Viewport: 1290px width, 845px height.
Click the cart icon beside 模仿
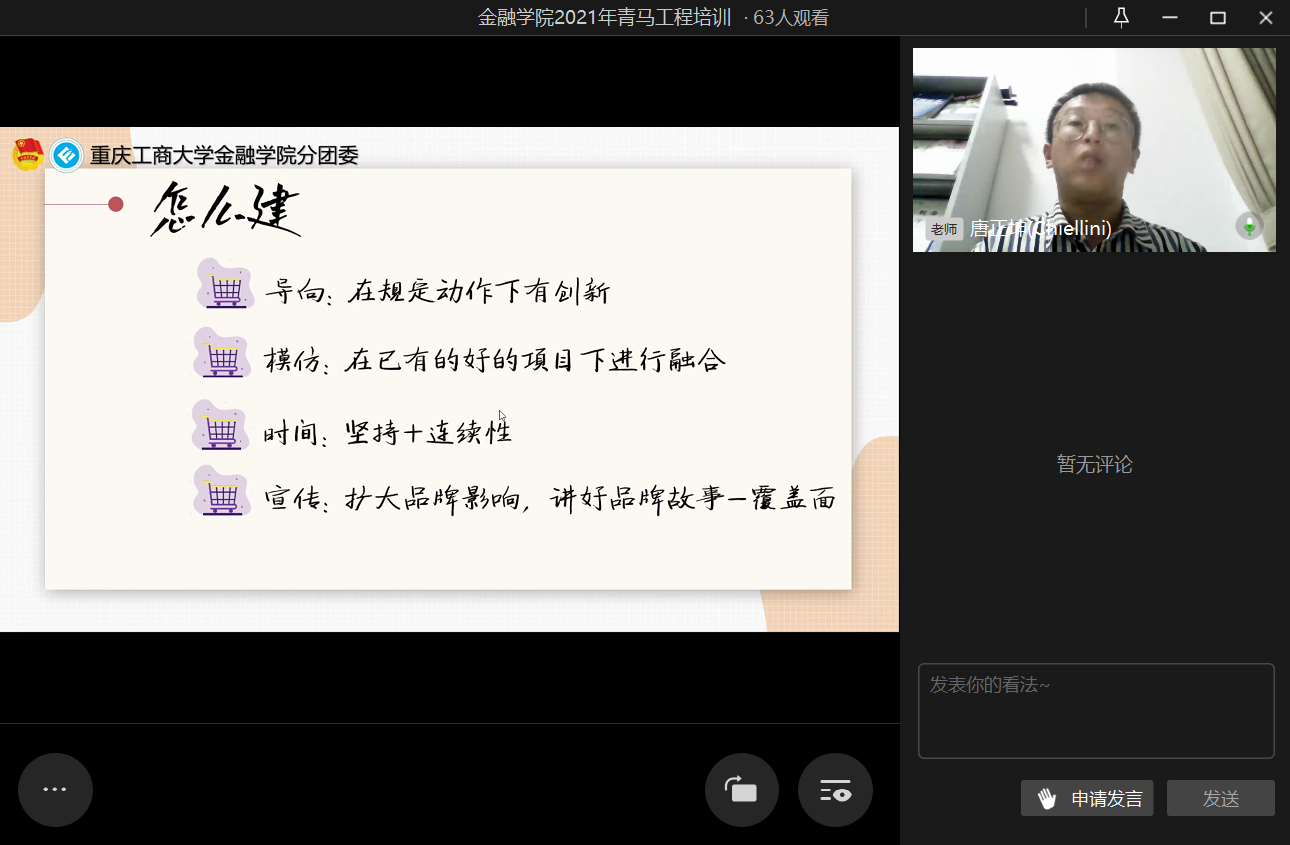[x=222, y=355]
